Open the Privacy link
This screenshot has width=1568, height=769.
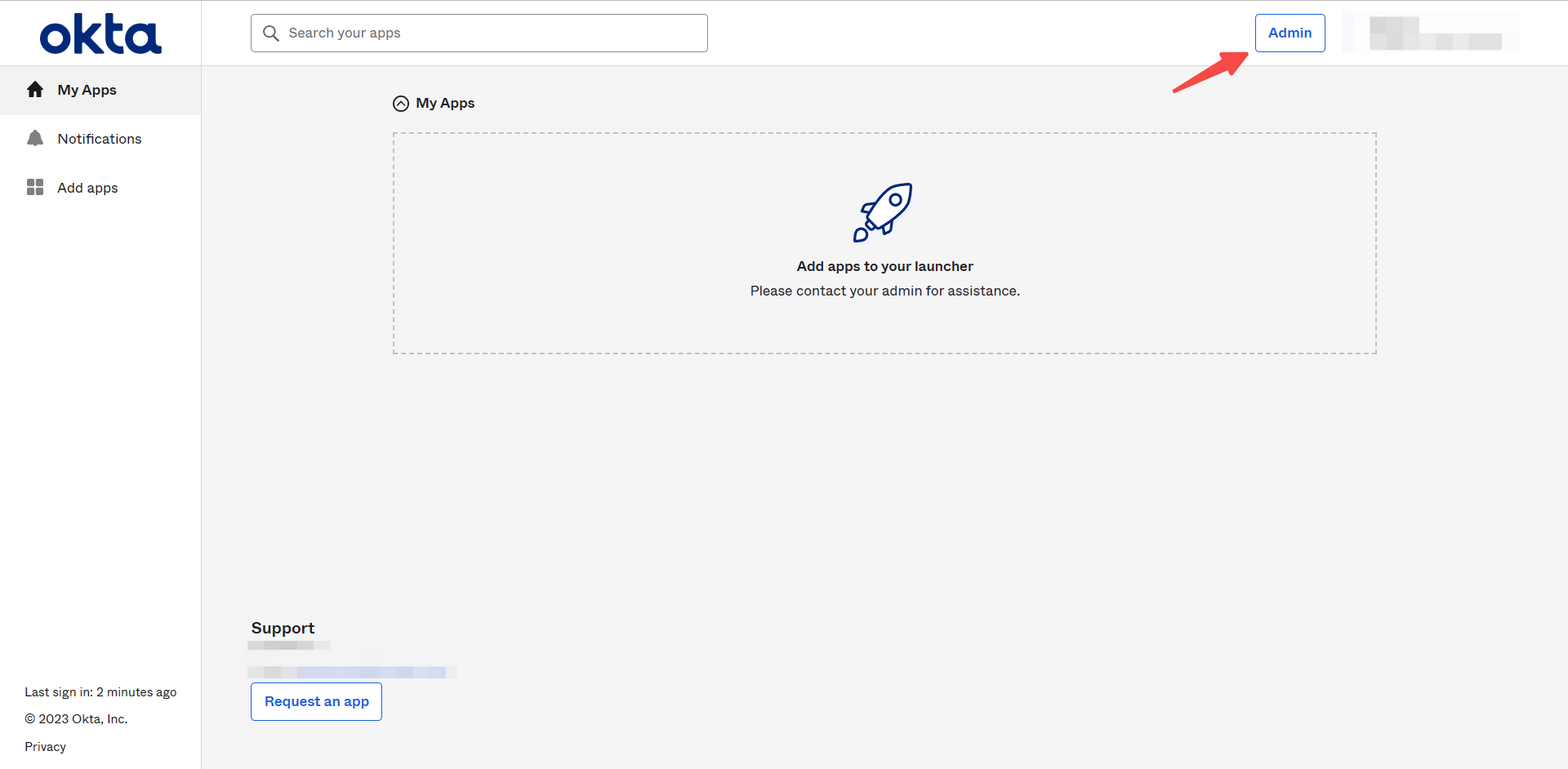[x=45, y=747]
